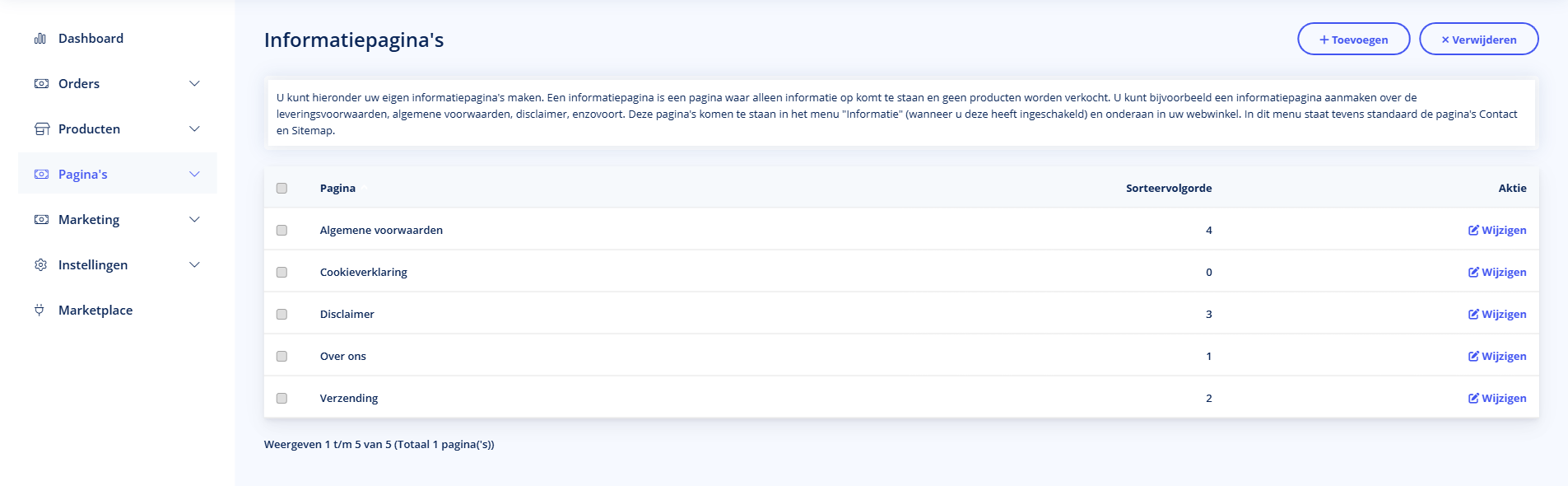The height and width of the screenshot is (486, 1568).
Task: Go to the Dashboard menu item
Action: pos(91,39)
